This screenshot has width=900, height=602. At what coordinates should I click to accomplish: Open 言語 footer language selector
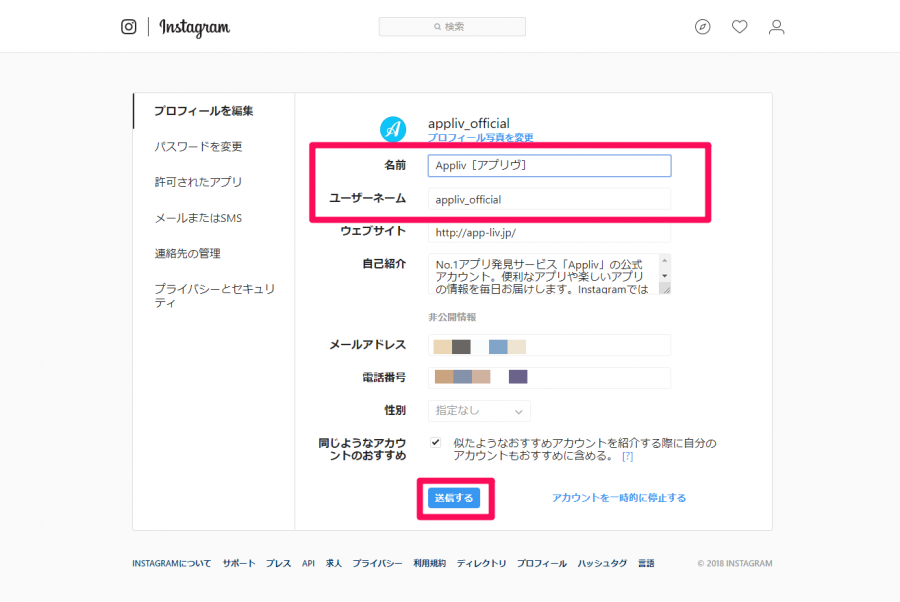pyautogui.click(x=646, y=564)
